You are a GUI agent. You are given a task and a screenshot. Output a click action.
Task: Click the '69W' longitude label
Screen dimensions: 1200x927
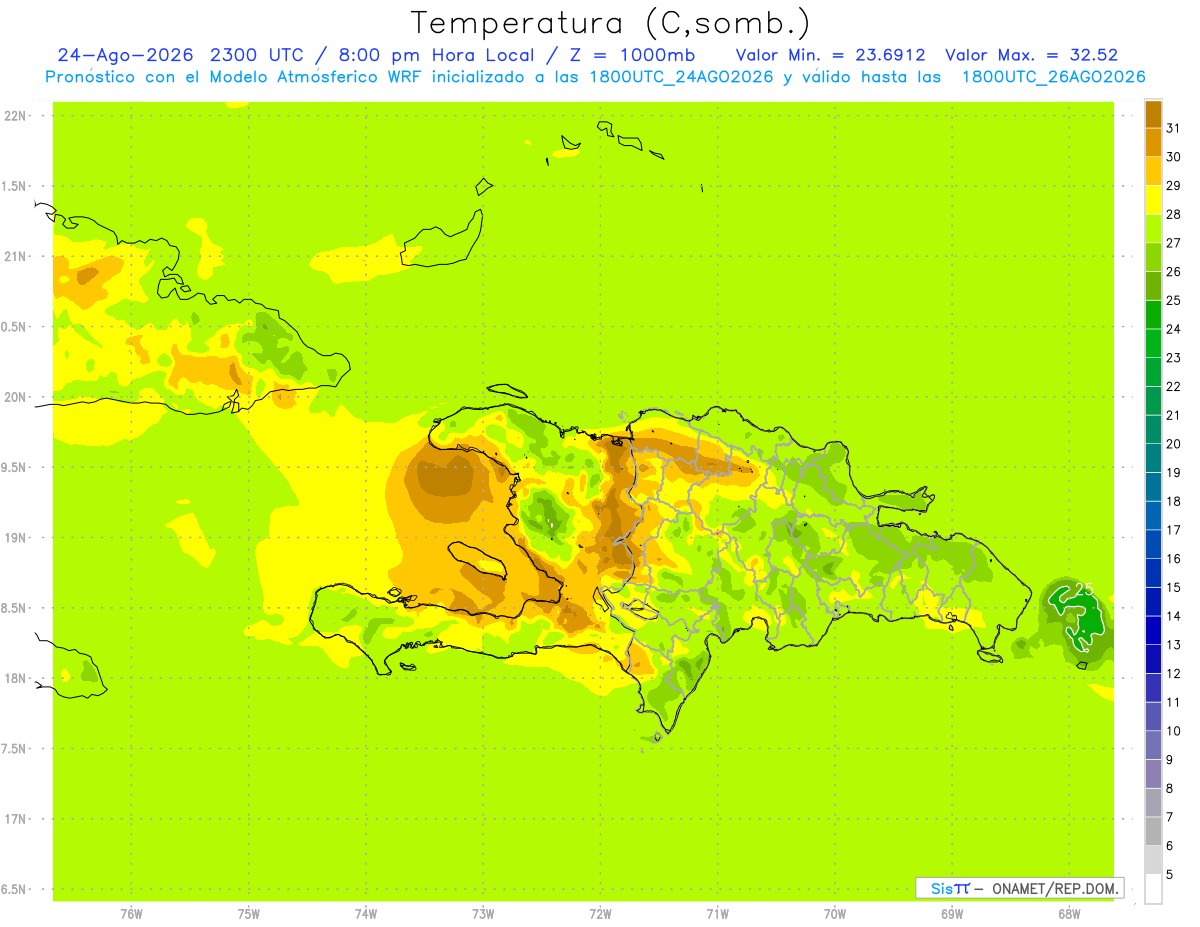(x=952, y=913)
